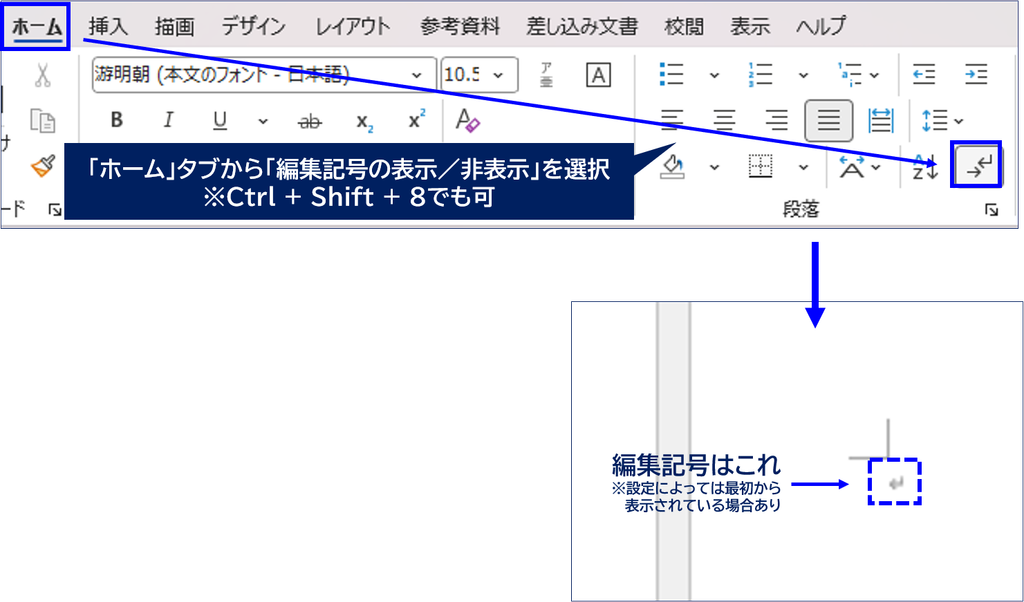Click the enclosed character border icon

(598, 75)
